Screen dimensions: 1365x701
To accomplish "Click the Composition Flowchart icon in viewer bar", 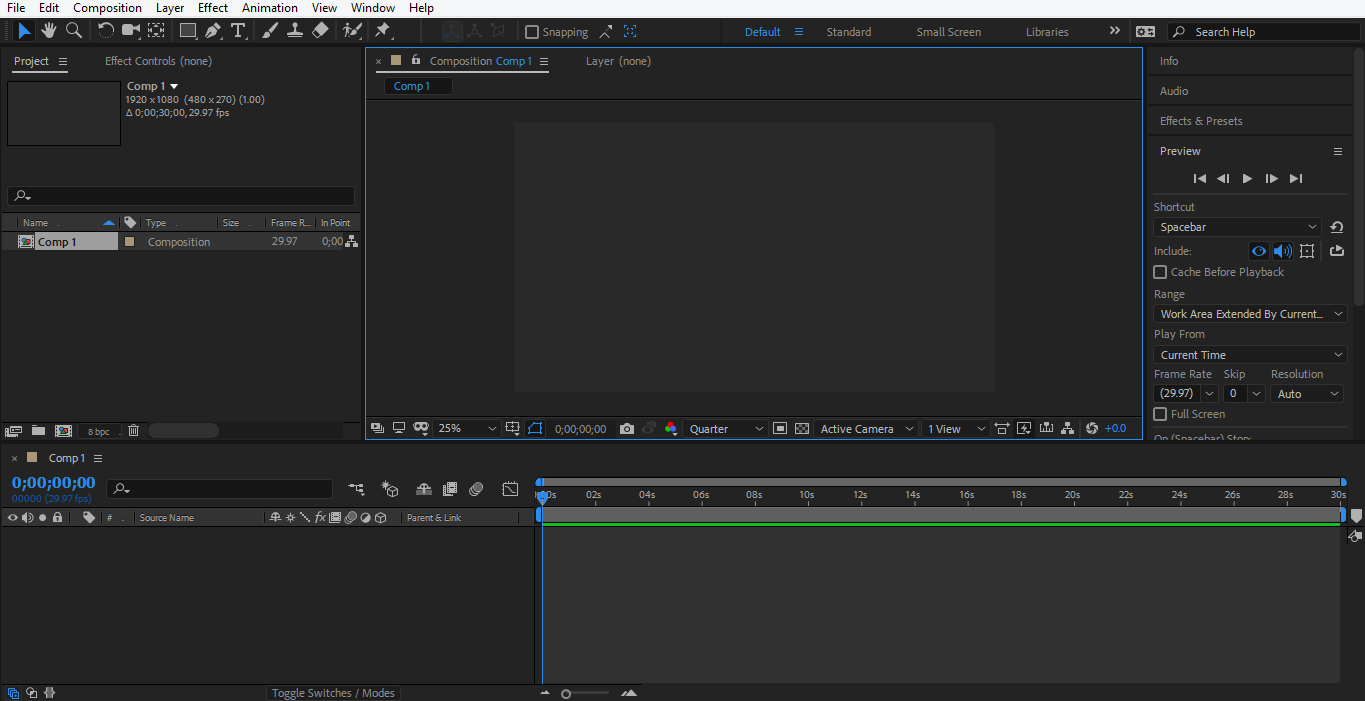I will coord(1068,429).
